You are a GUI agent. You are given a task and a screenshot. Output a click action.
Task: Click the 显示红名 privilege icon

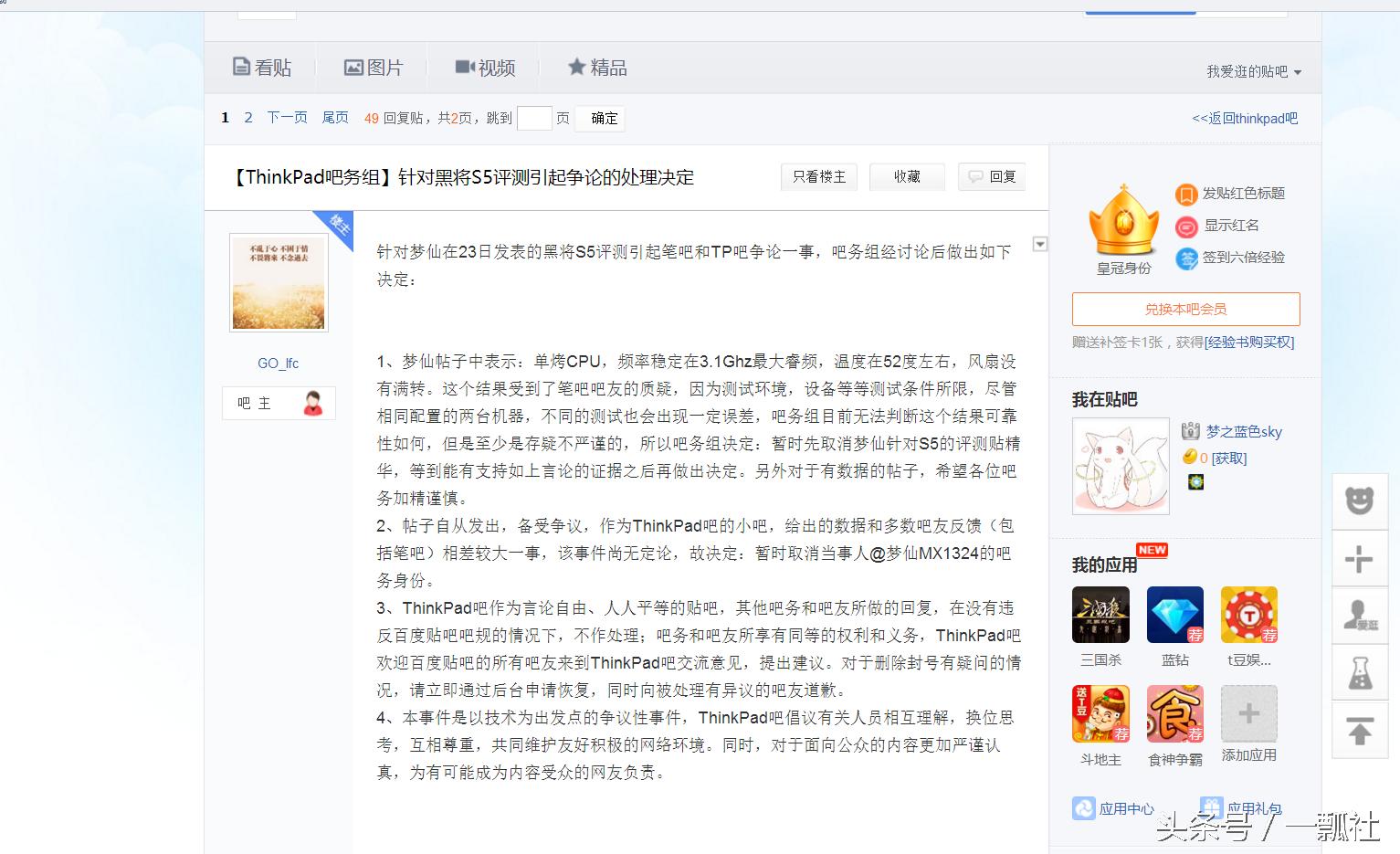pos(1185,227)
